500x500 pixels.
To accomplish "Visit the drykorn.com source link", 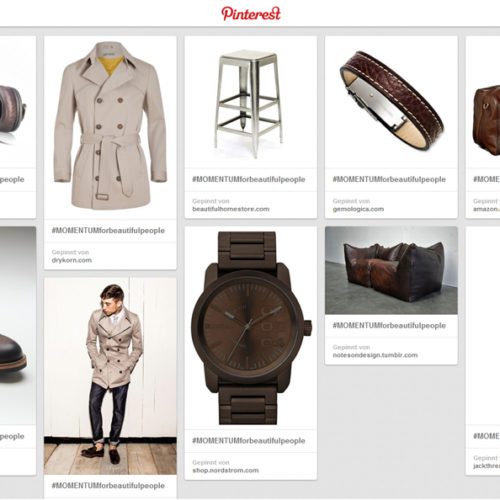I will [x=72, y=260].
